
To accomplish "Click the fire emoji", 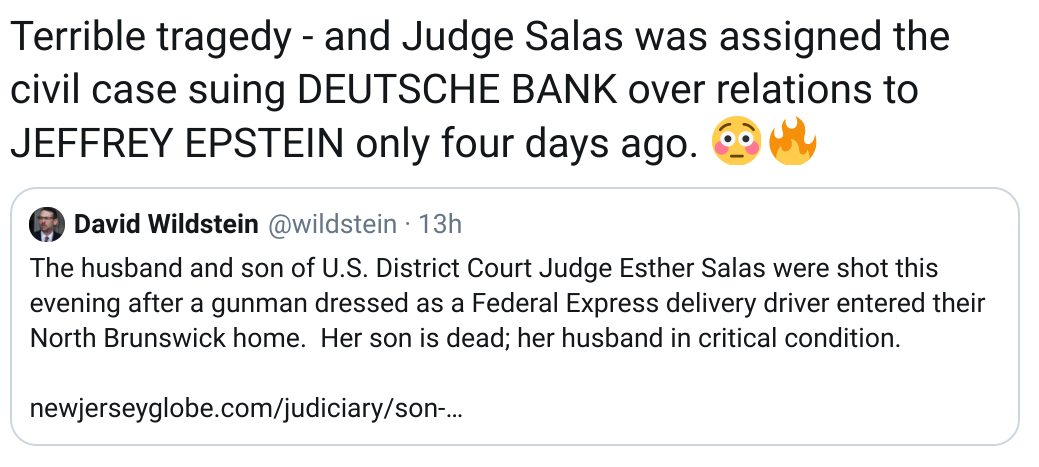I will (792, 145).
